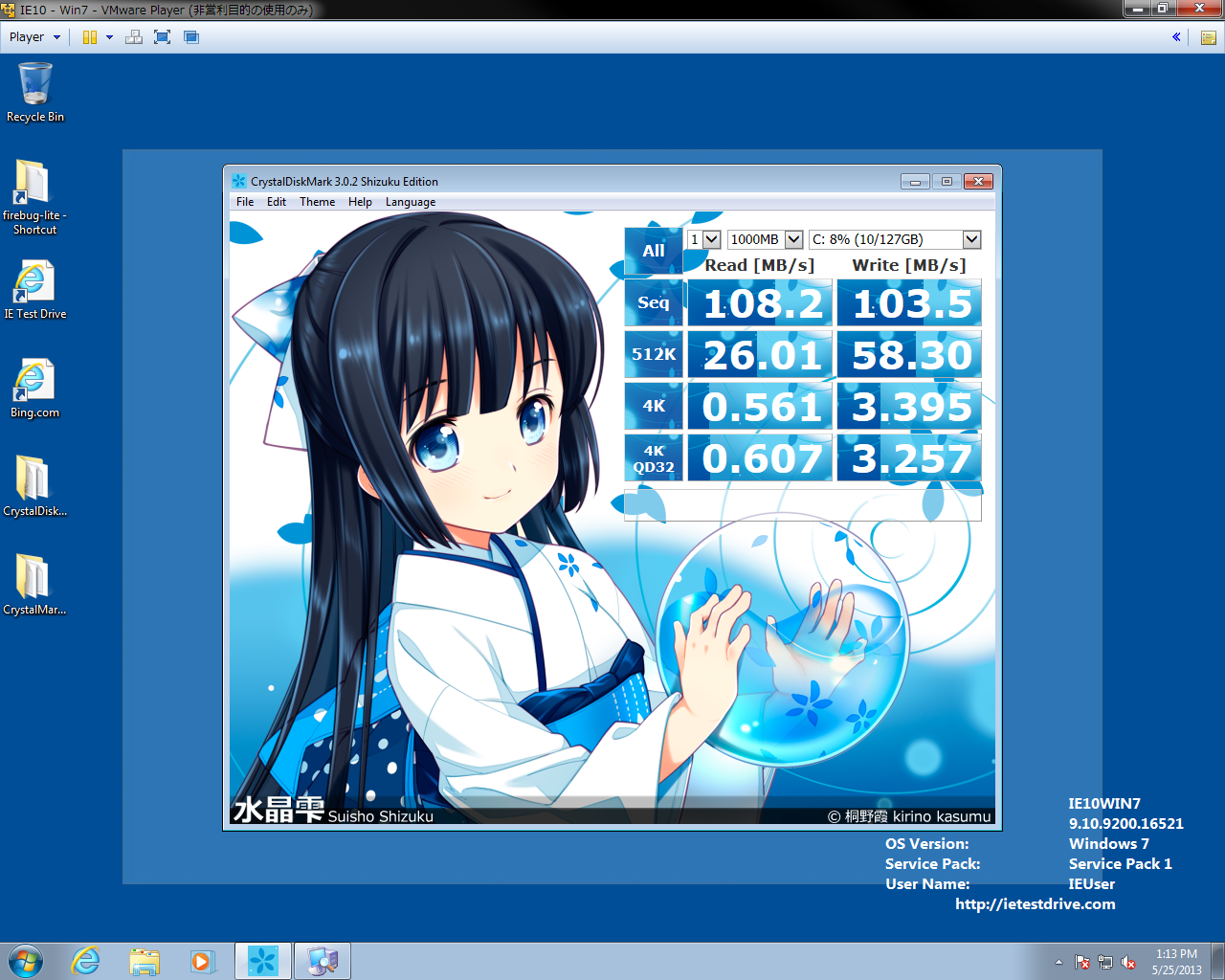The width and height of the screenshot is (1225, 980).
Task: Pause the virtual machine in VMware
Action: pos(90,37)
